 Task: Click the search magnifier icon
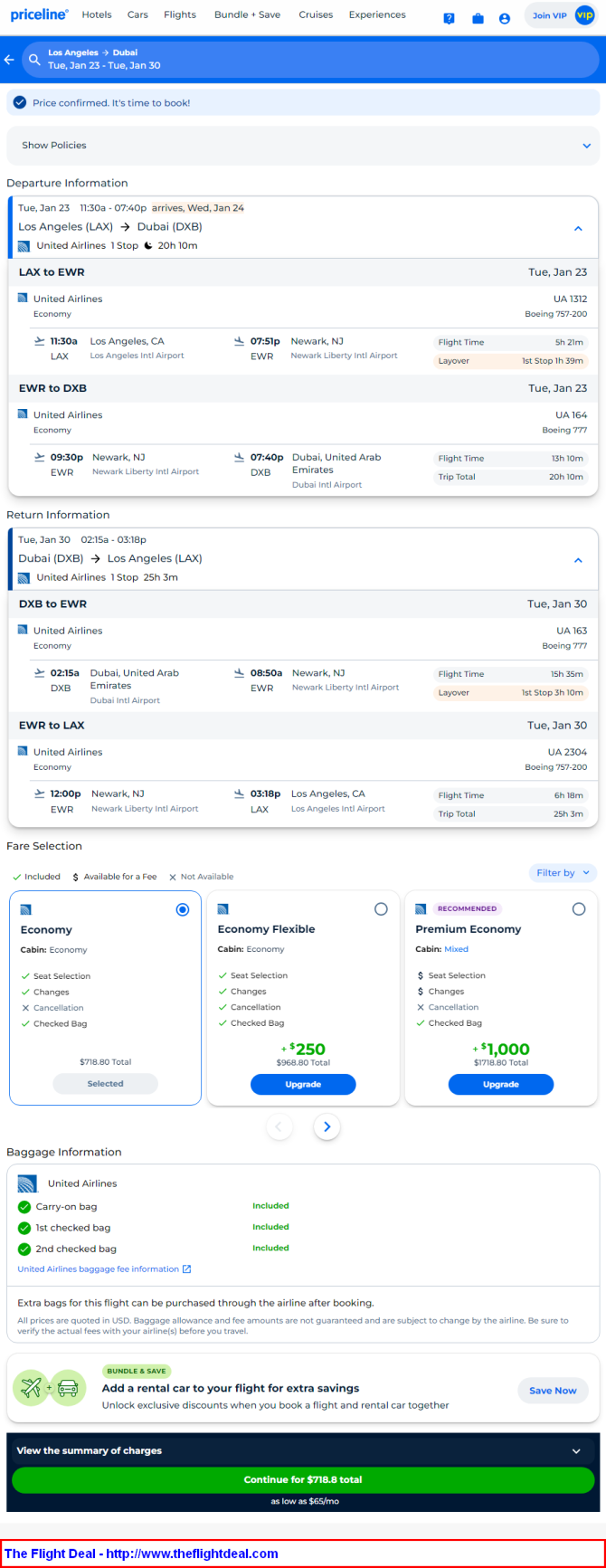(34, 60)
